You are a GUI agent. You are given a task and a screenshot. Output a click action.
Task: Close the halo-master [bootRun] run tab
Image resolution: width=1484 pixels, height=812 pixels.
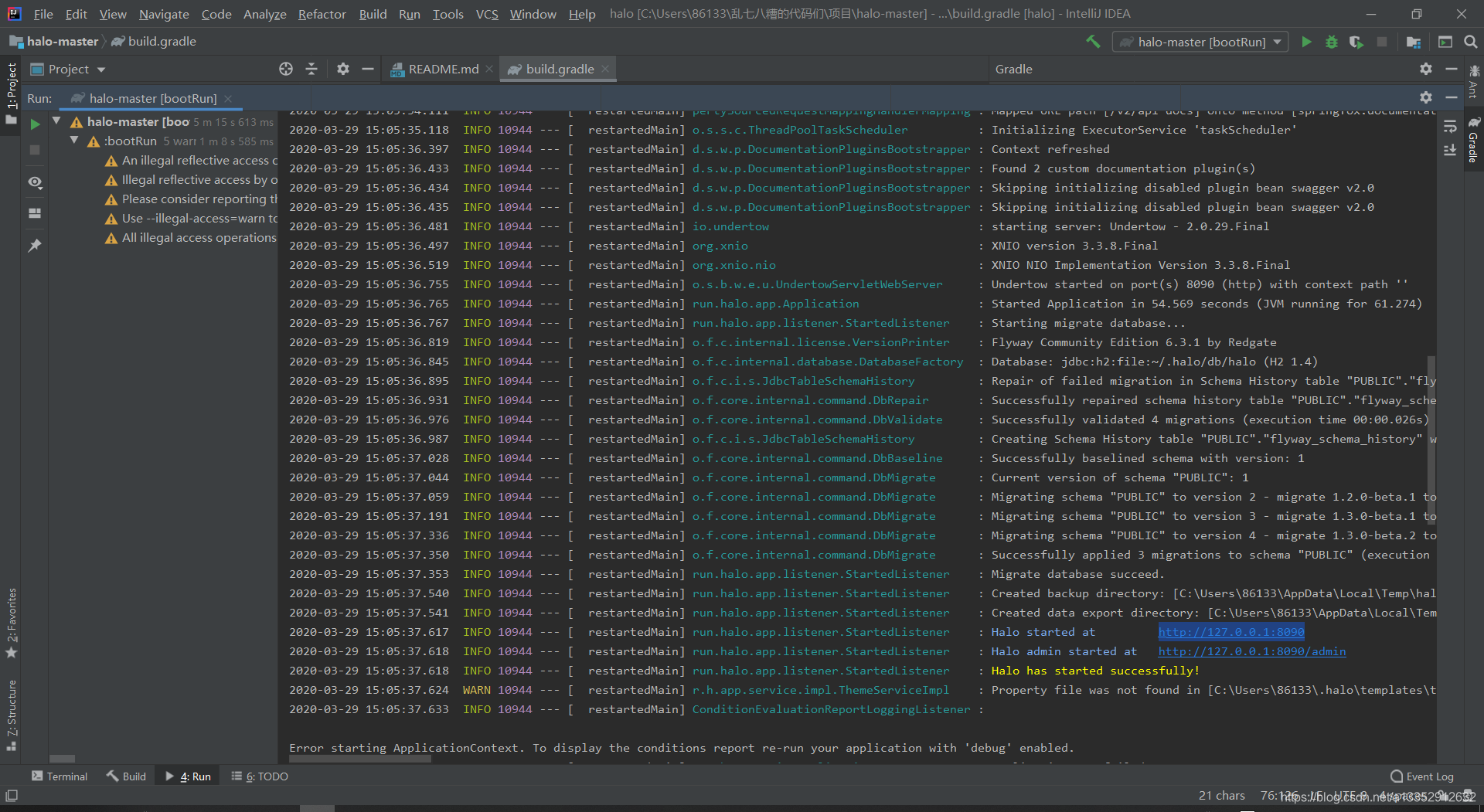[228, 98]
